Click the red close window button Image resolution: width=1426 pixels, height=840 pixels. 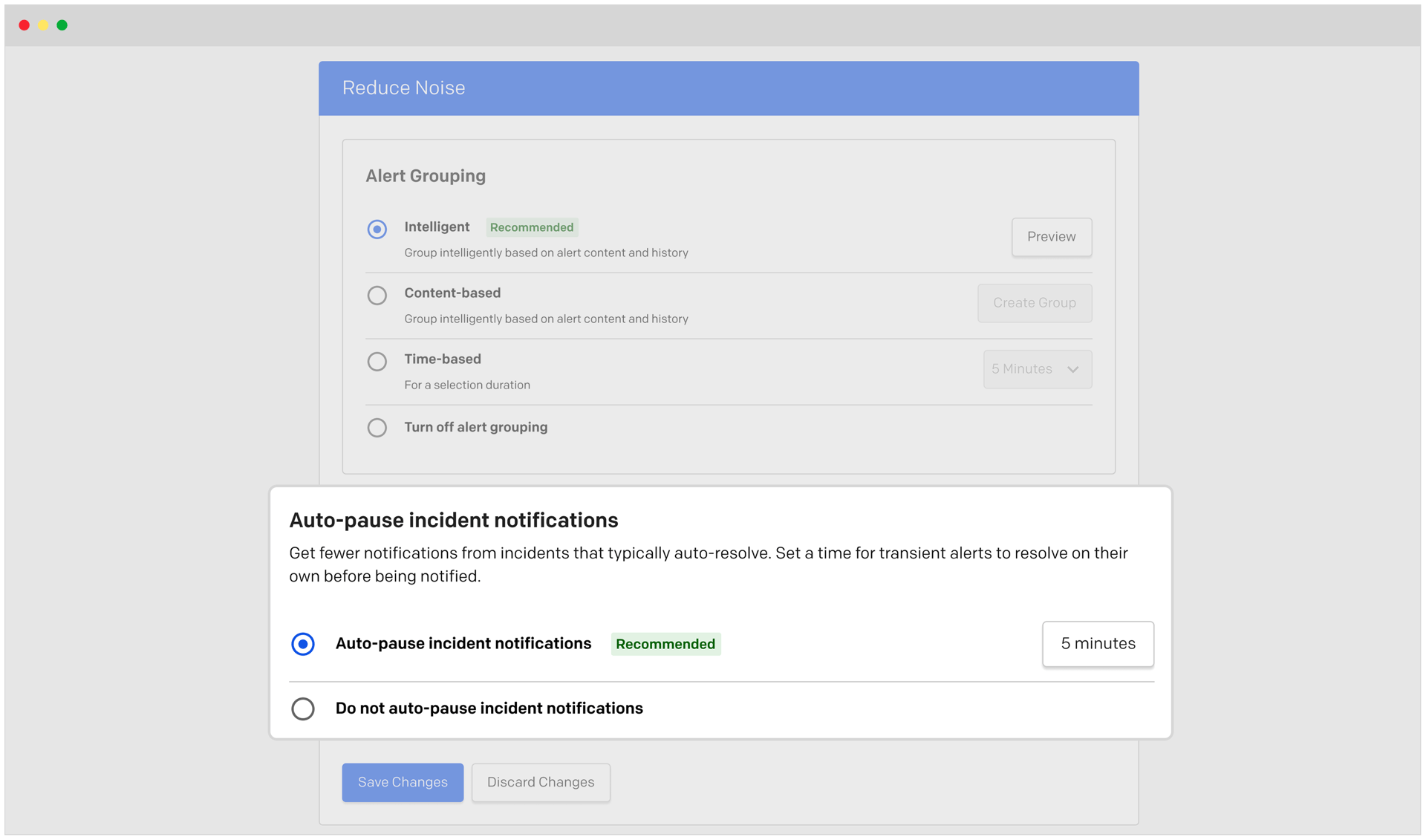(25, 25)
